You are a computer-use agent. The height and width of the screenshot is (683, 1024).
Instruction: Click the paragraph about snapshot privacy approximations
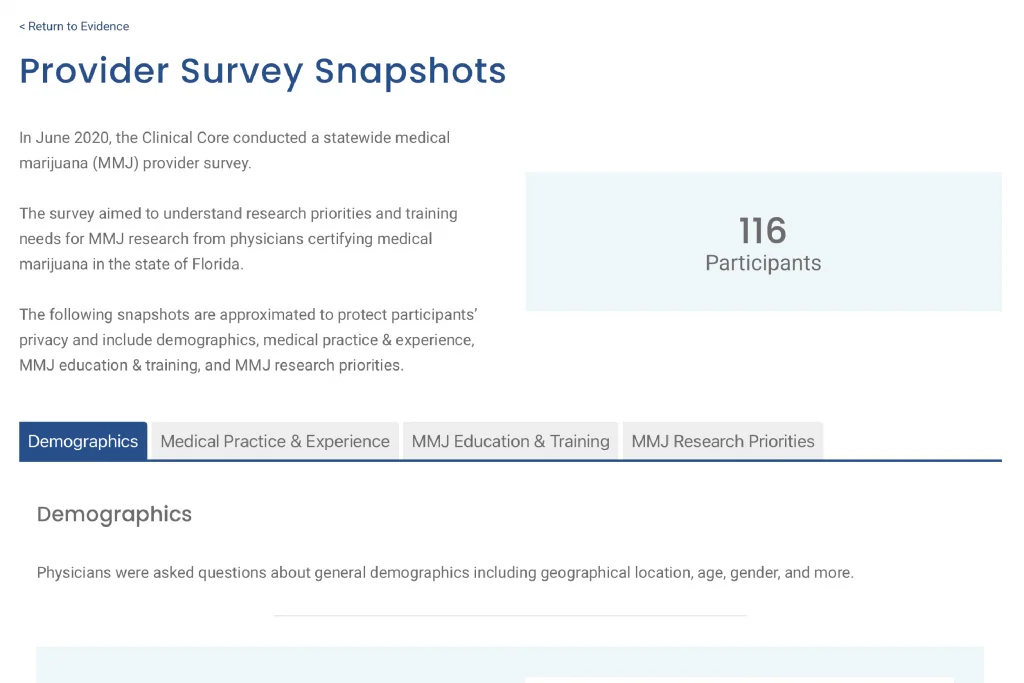tap(246, 340)
